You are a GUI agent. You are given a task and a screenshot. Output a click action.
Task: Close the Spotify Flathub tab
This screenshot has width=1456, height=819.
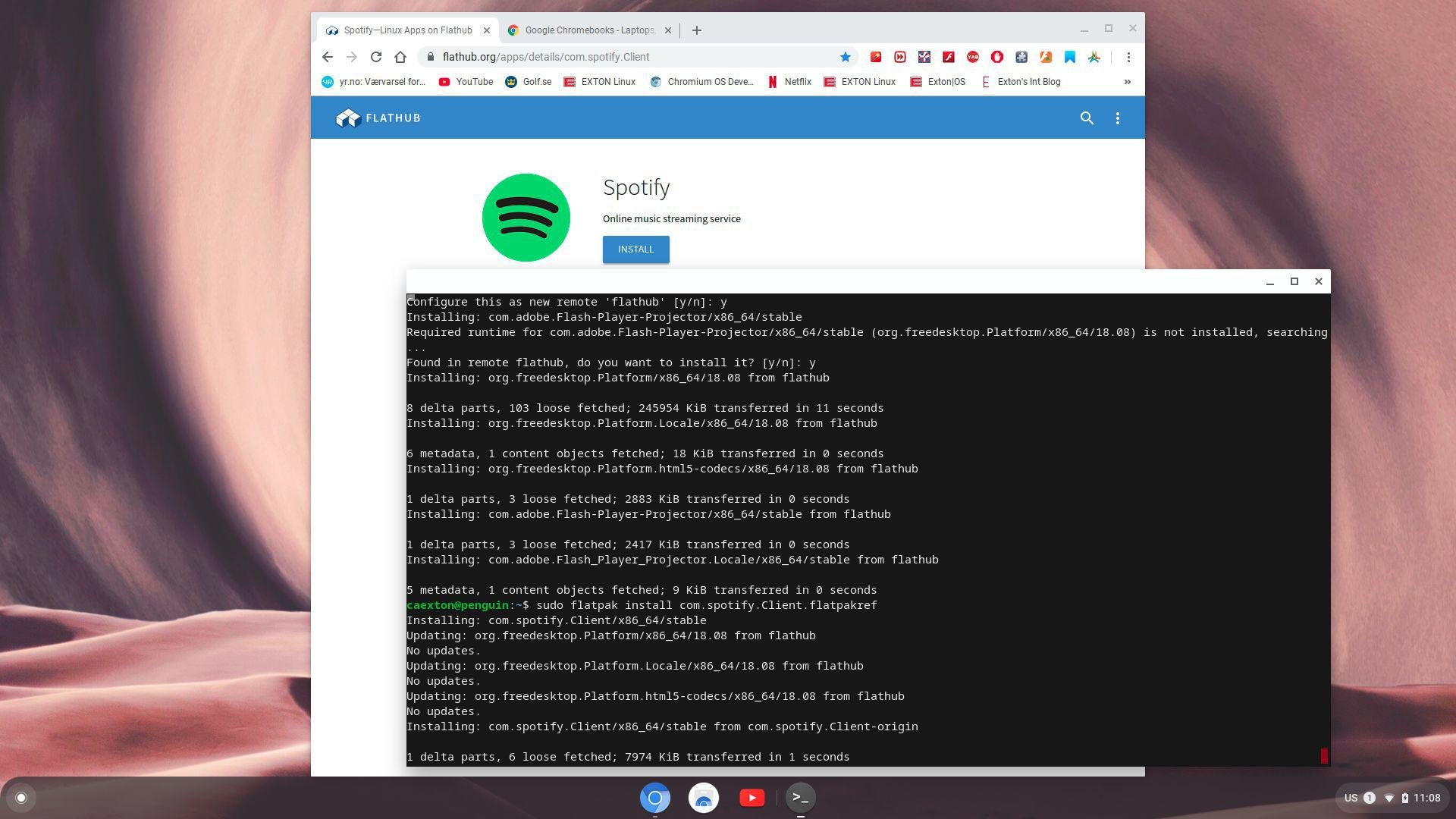[x=487, y=30]
